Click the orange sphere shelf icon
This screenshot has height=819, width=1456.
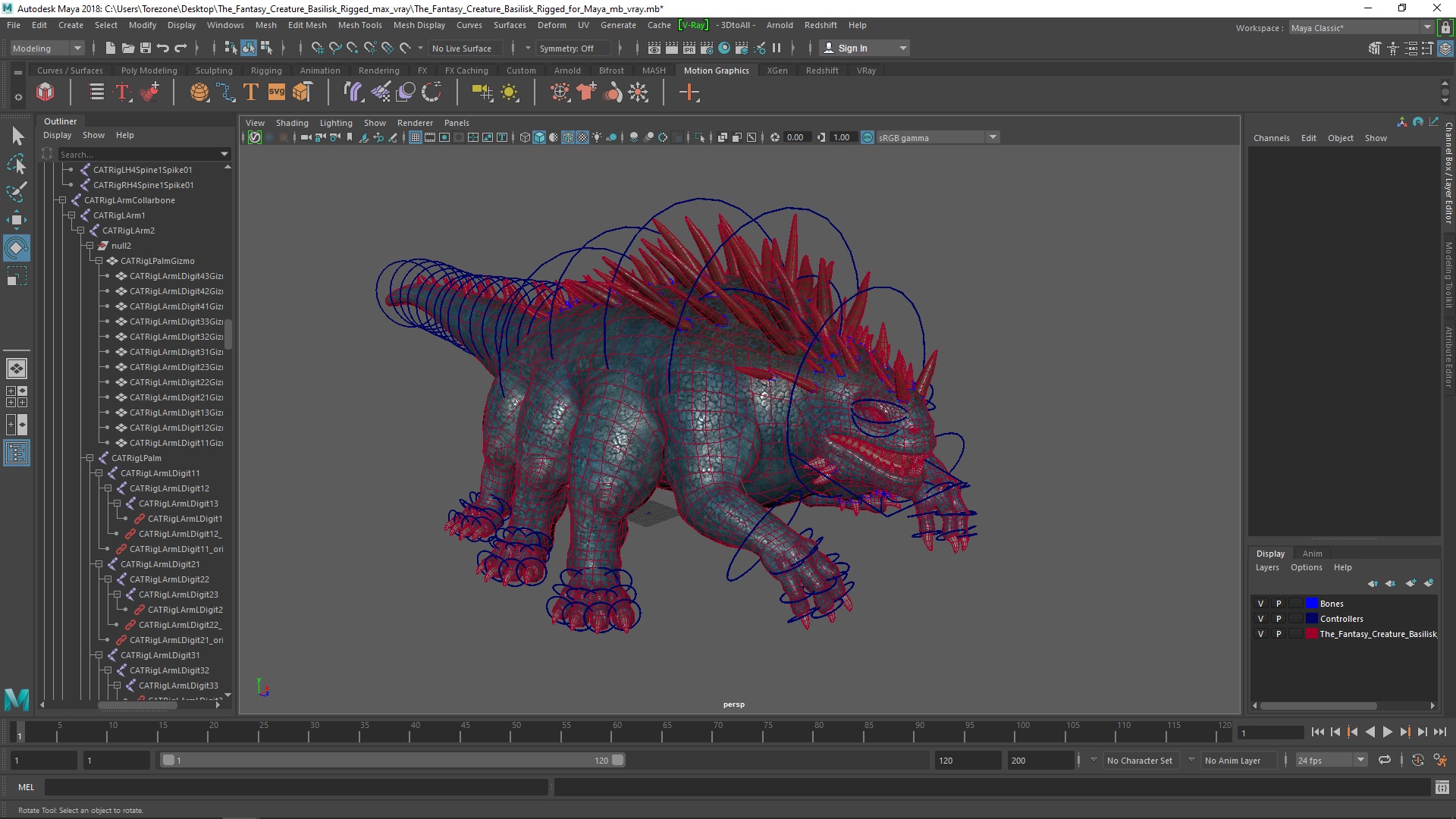click(199, 93)
